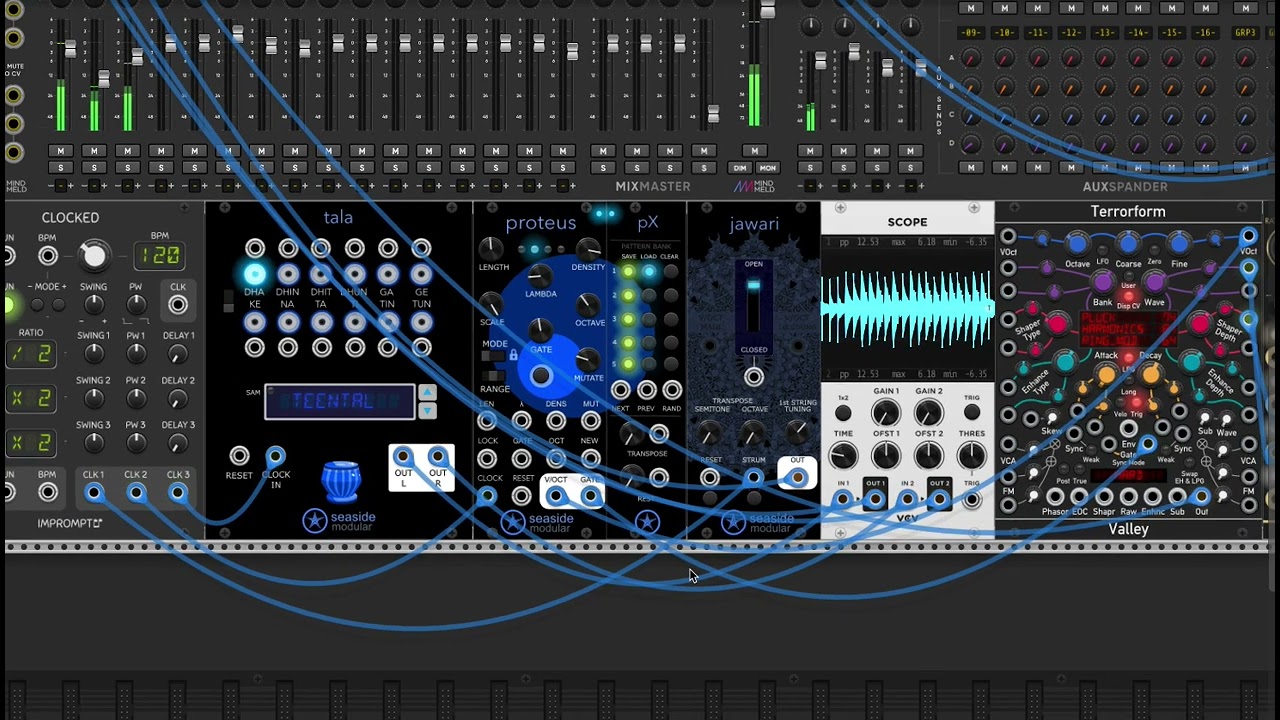Click the IN 2 jack on Scope
The image size is (1280, 720).
pos(907,499)
